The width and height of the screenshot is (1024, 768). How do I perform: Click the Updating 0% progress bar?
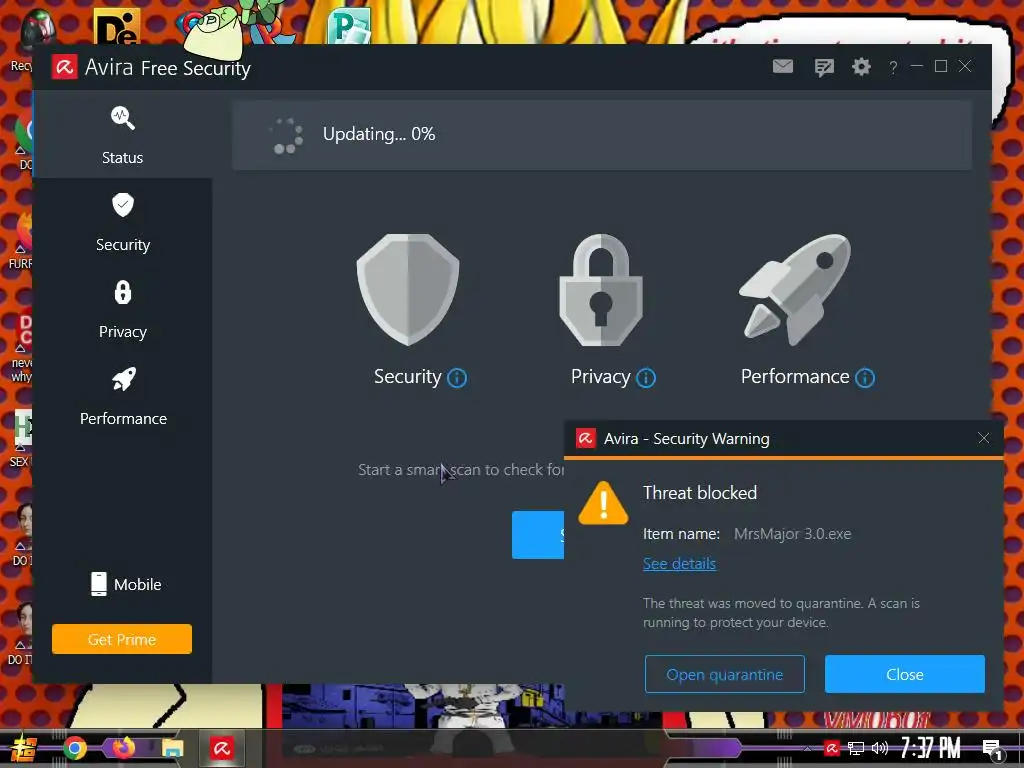coord(602,135)
